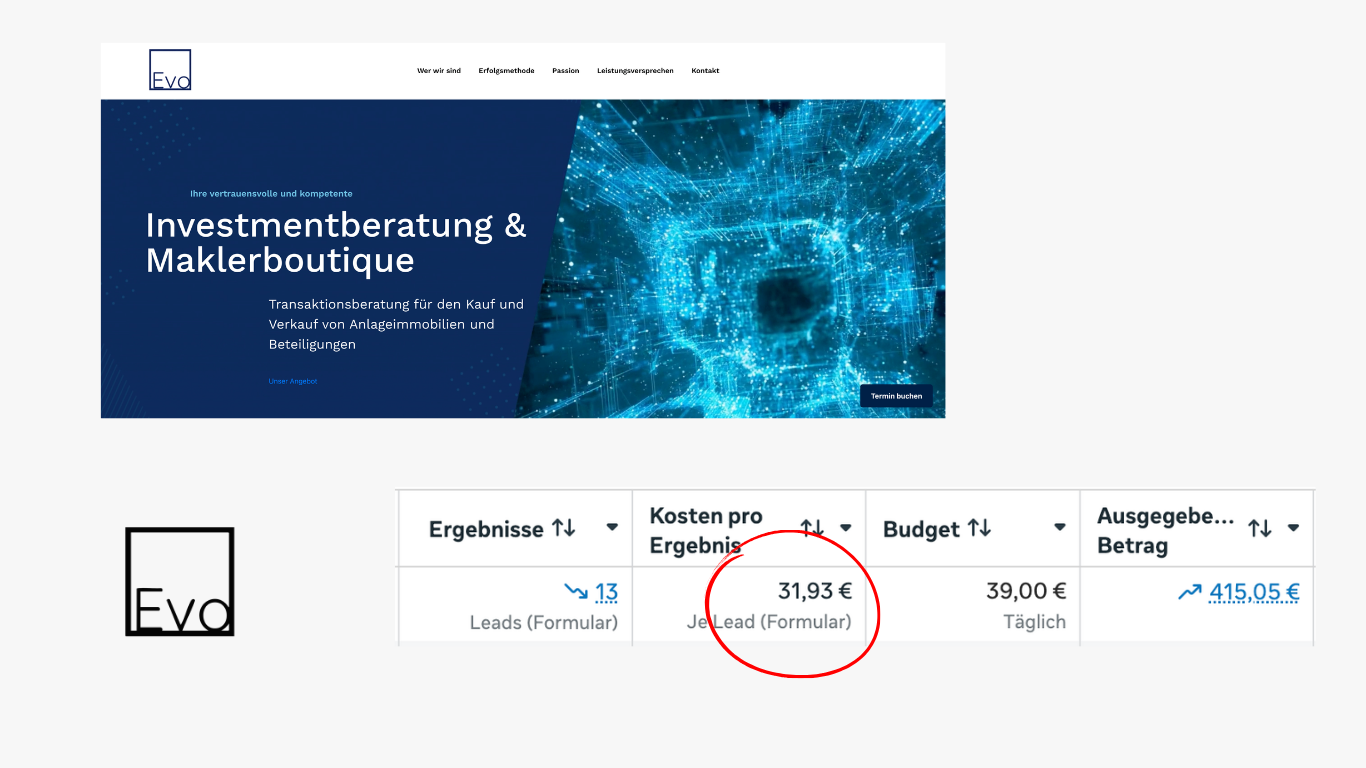The height and width of the screenshot is (768, 1366).
Task: Open Kosten pro Ergebnis column dropdown
Action: pyautogui.click(x=846, y=528)
